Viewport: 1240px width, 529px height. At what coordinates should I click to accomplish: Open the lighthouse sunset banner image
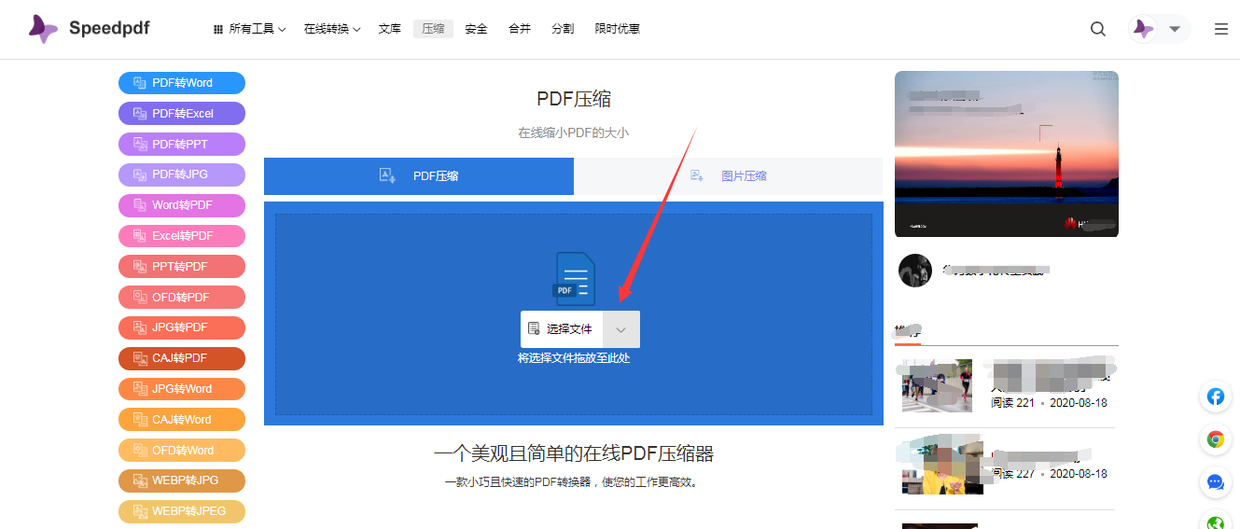(x=1006, y=154)
